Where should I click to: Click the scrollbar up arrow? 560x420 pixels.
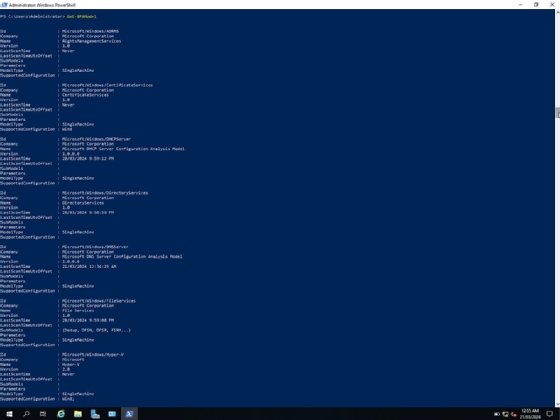(558, 12)
